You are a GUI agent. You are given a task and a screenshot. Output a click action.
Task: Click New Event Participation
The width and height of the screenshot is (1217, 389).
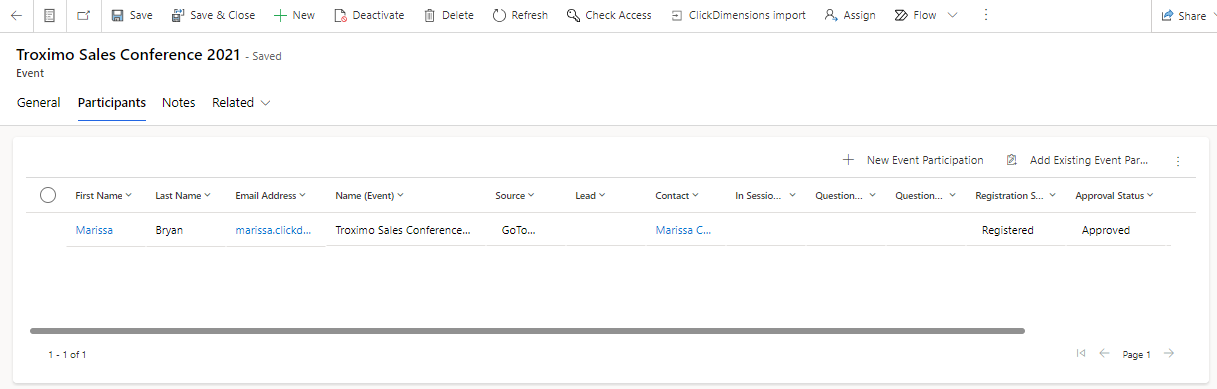coord(913,160)
